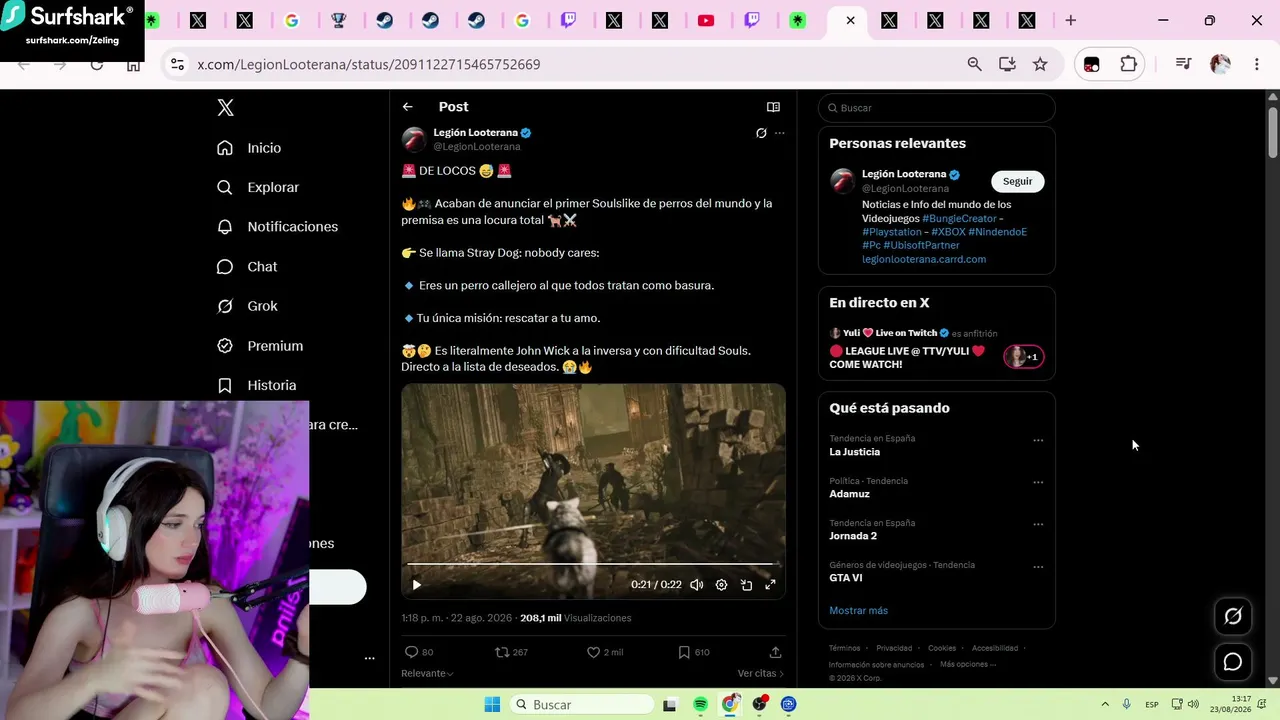Screen dimensions: 1280x720
Task: Open the Ver citas link
Action: coord(761,674)
